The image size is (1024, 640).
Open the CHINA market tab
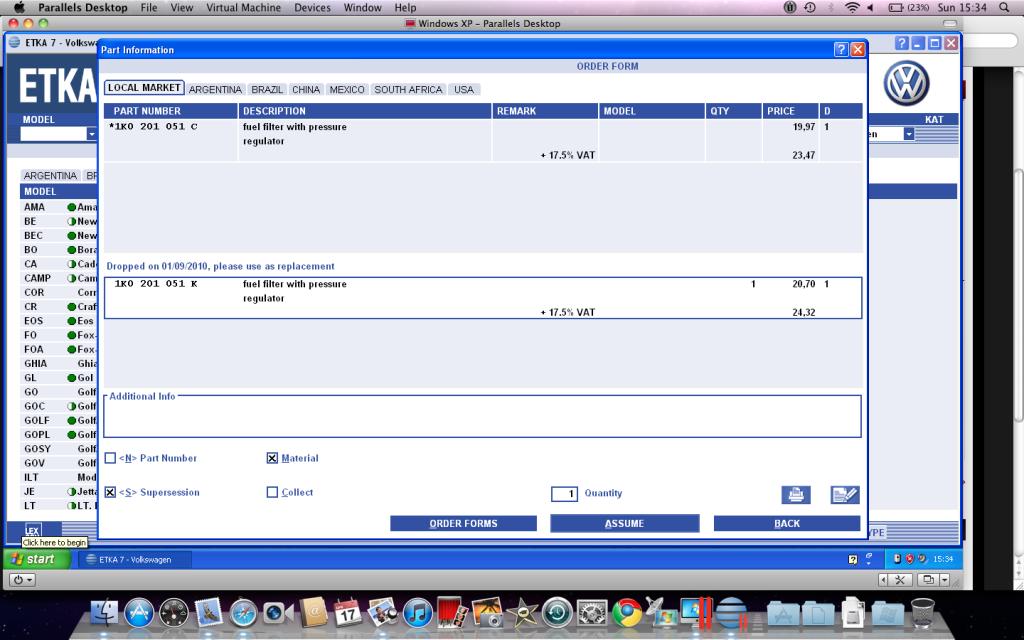click(x=306, y=89)
